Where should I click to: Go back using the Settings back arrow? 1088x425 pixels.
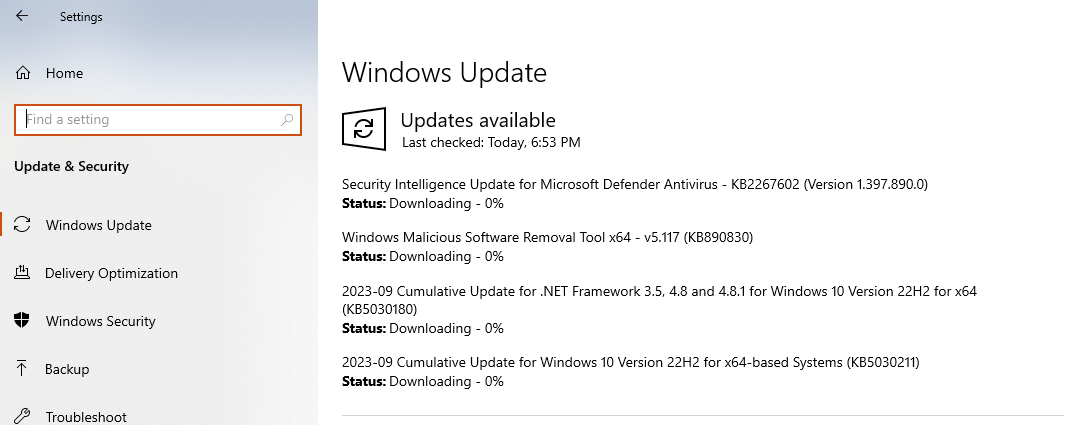(22, 16)
